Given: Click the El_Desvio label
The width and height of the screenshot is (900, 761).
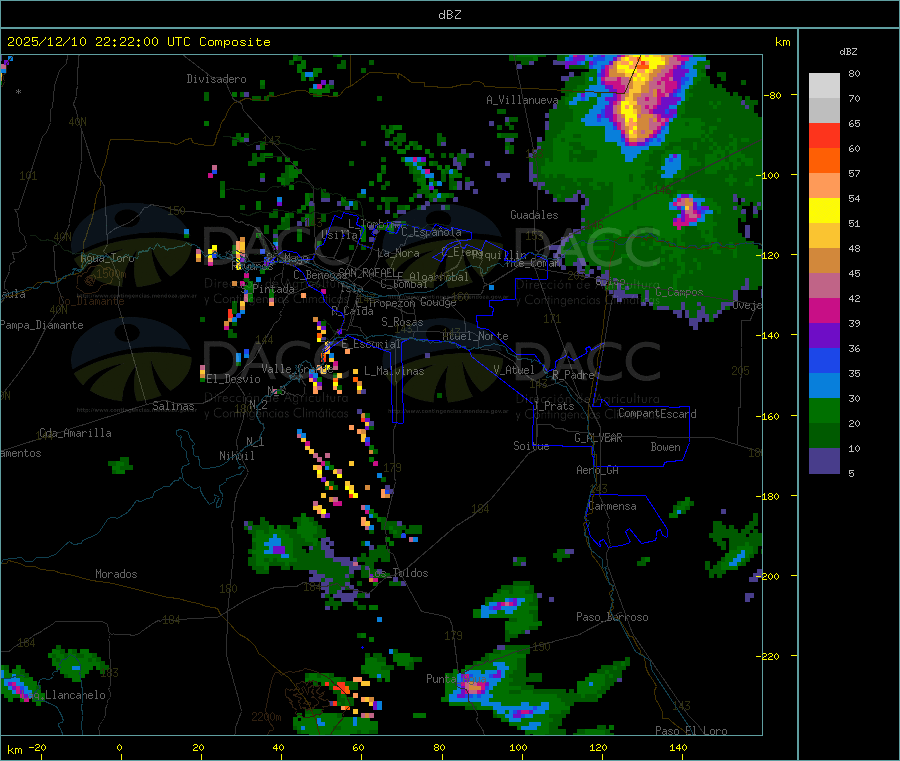Looking at the screenshot, I should tap(234, 379).
